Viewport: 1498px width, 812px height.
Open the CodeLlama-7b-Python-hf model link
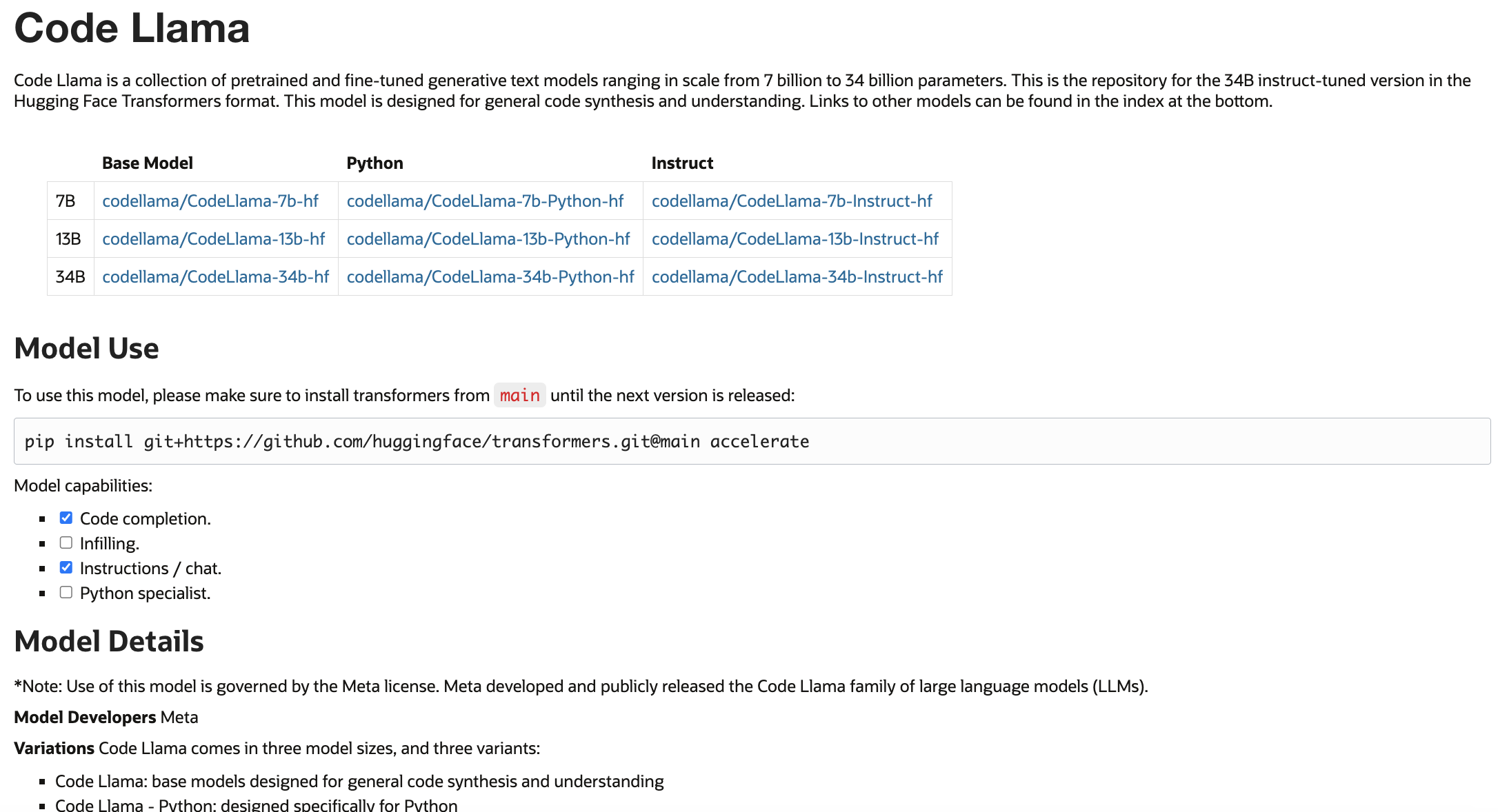(485, 201)
